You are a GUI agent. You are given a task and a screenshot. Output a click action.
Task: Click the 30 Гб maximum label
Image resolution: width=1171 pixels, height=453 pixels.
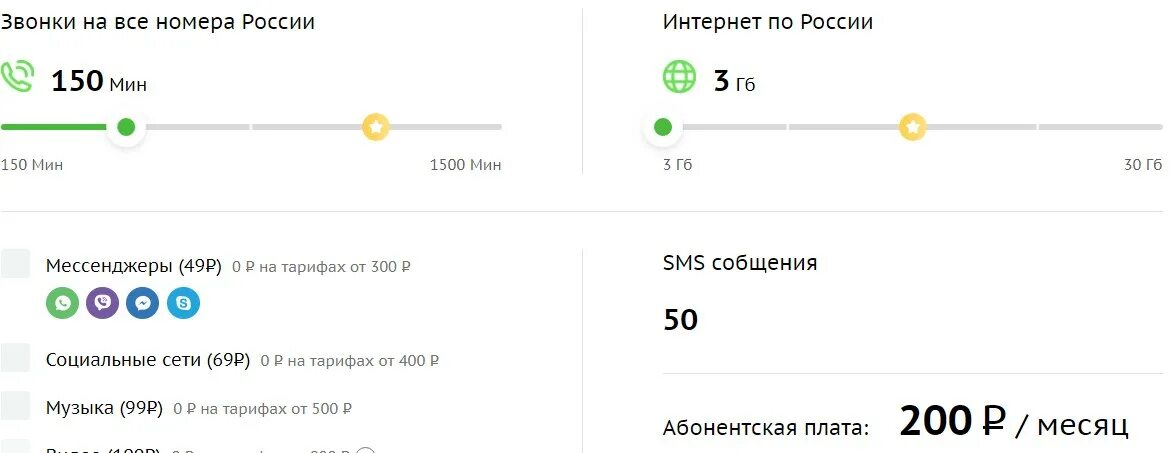1143,165
